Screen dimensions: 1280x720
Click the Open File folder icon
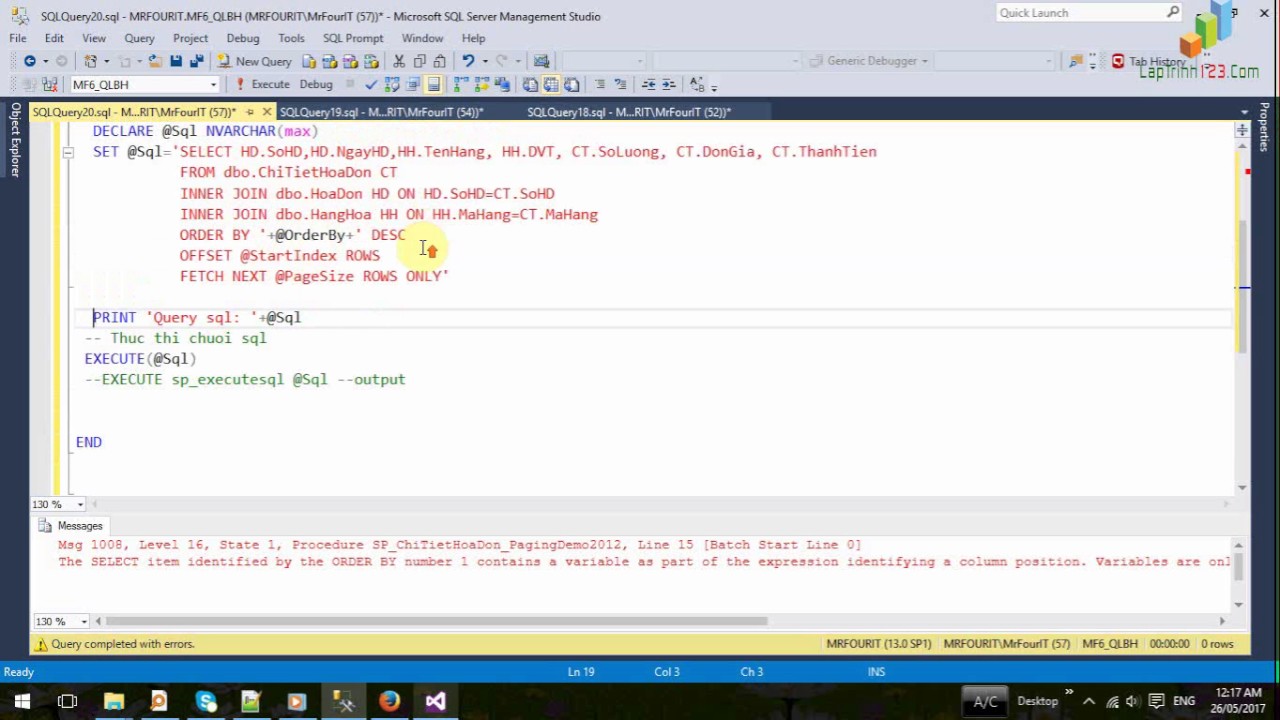155,61
